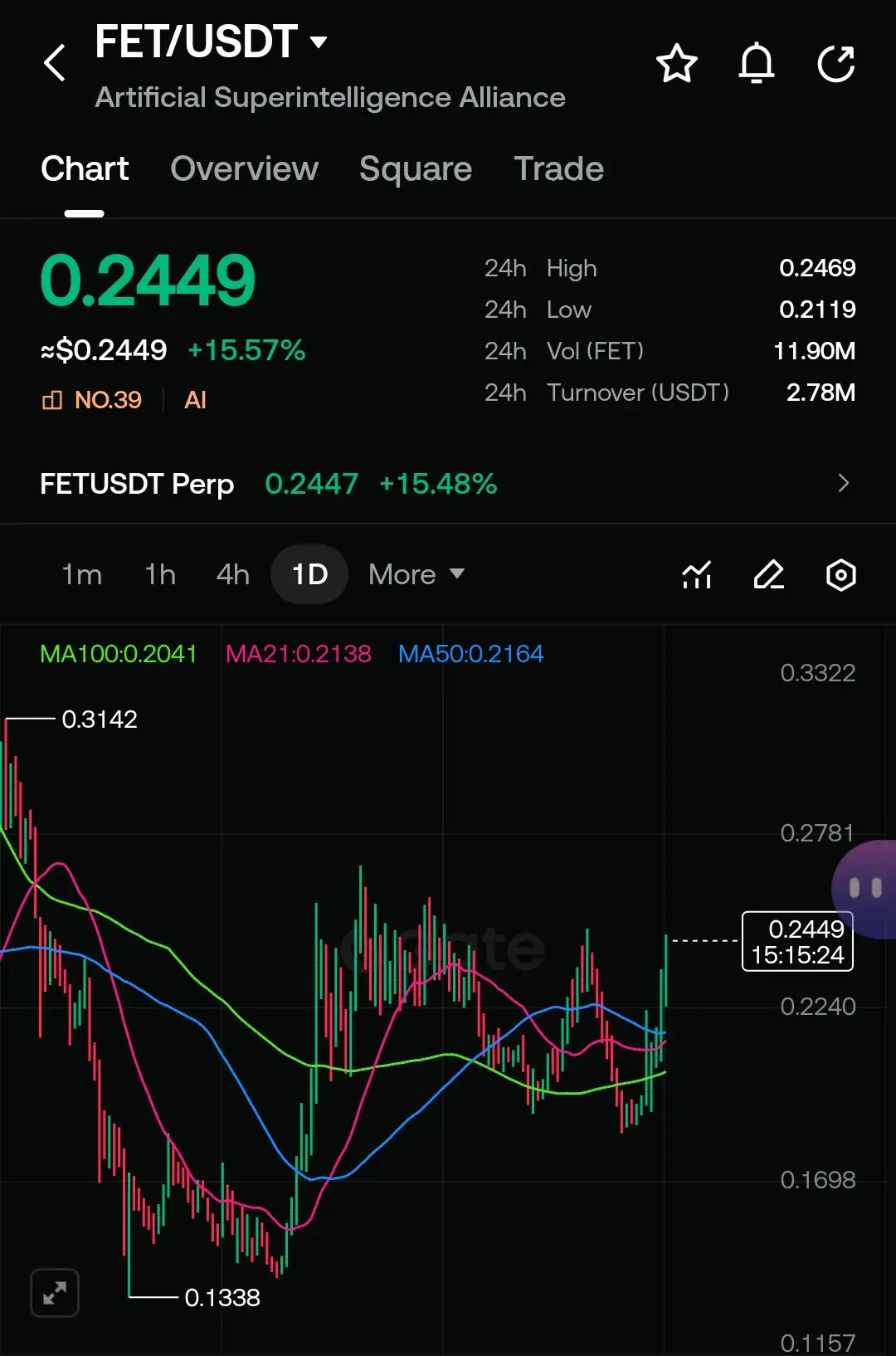896x1356 pixels.
Task: Open chart indicators icon
Action: [697, 574]
